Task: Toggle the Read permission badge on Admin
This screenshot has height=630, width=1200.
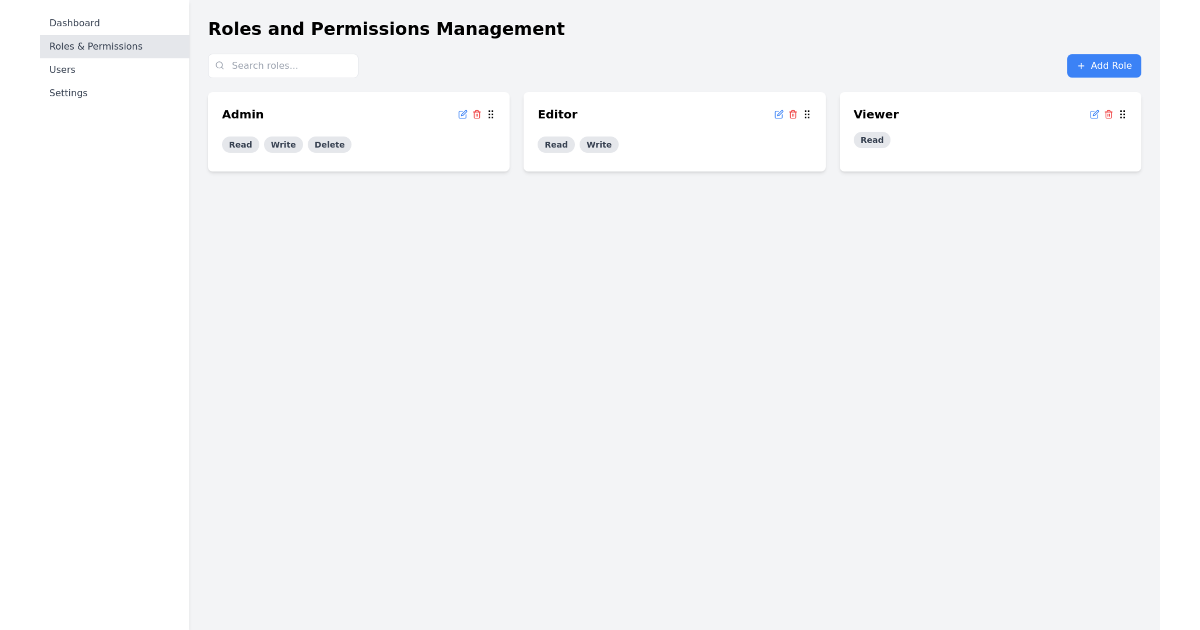Action: 240,144
